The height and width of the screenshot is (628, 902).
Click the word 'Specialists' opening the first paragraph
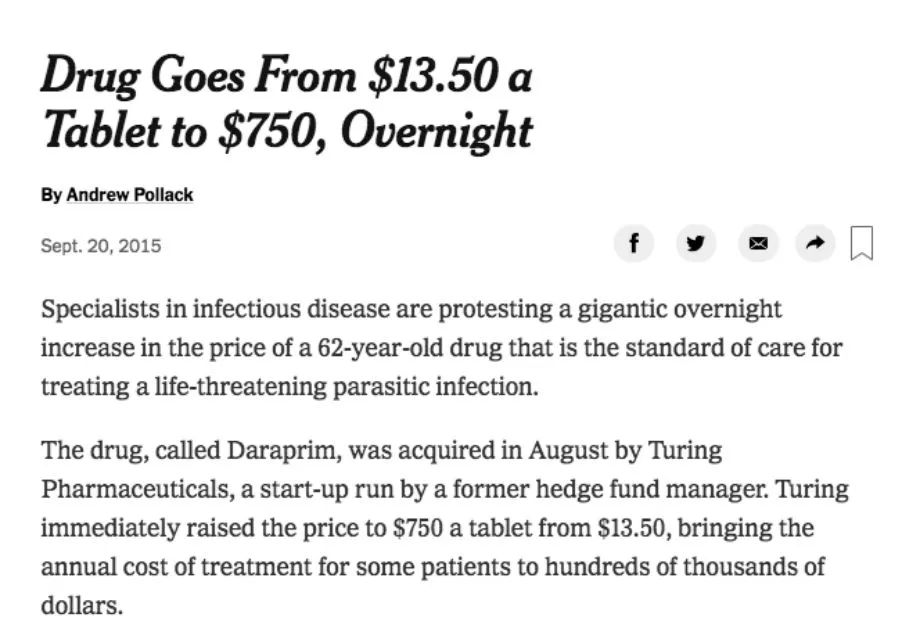(100, 309)
